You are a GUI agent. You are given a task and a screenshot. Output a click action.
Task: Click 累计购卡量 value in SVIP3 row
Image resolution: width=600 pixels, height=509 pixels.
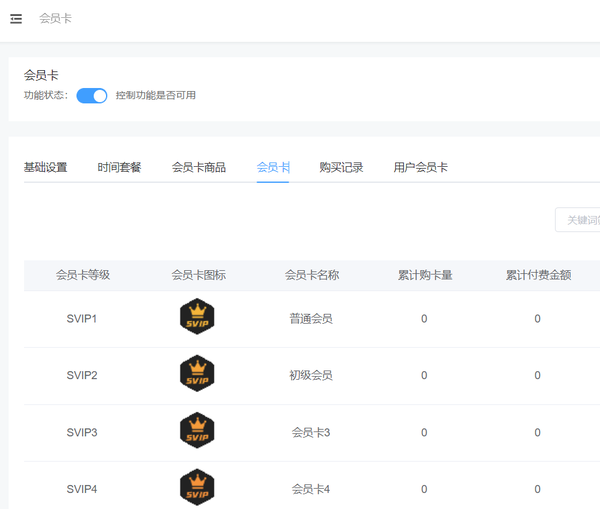424,432
